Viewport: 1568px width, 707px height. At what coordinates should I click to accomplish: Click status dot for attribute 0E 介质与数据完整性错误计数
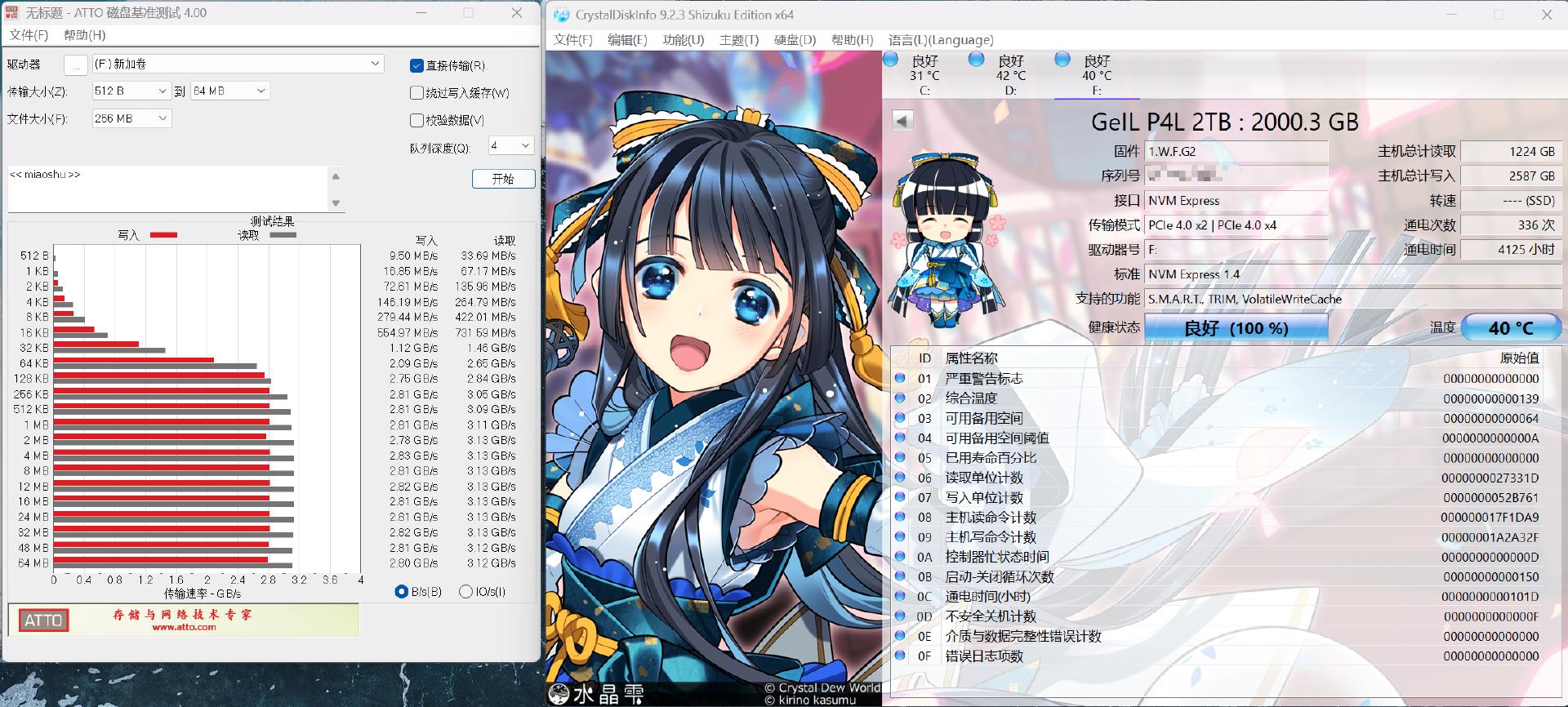click(x=900, y=636)
